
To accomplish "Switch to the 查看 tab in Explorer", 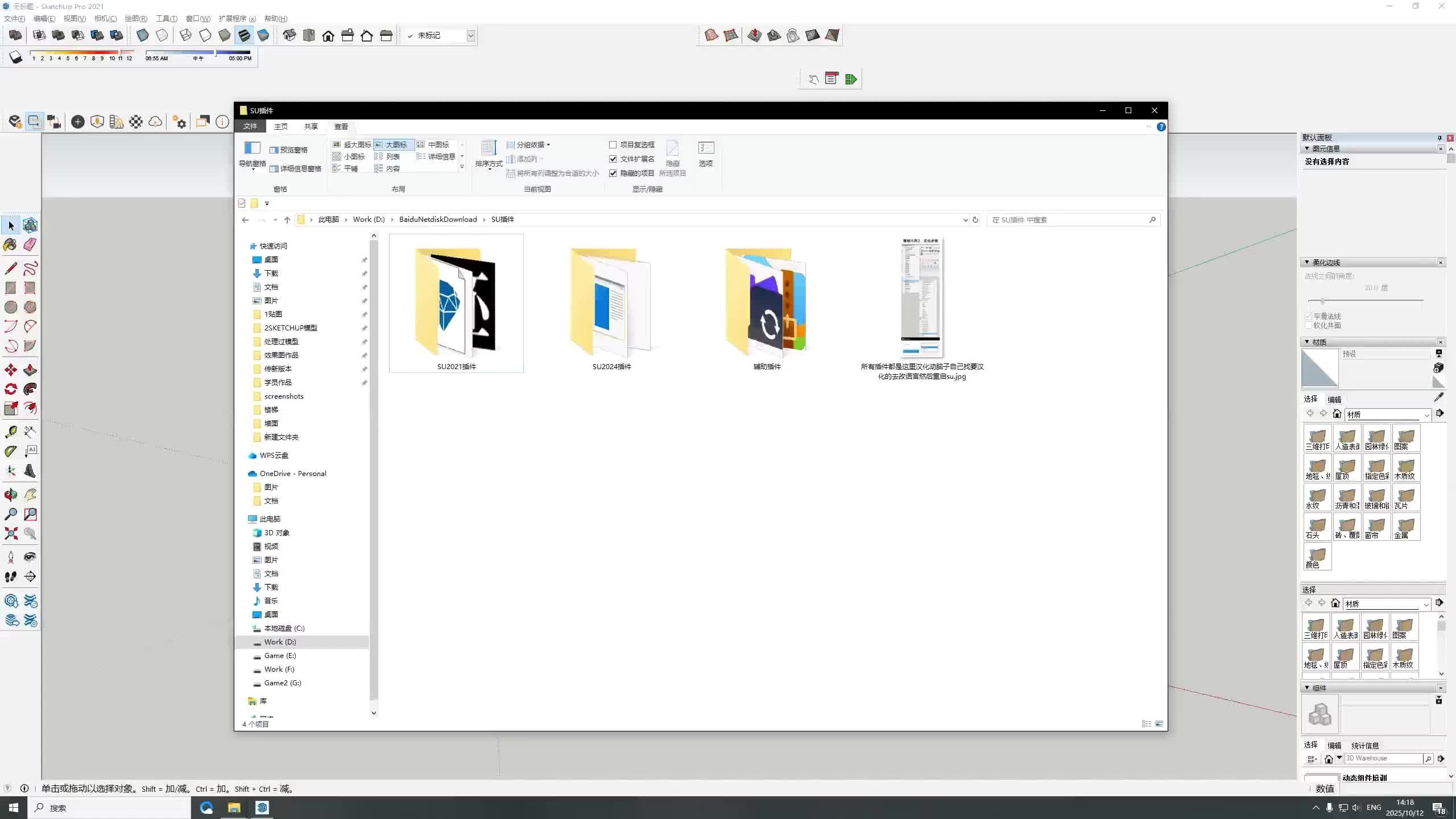I will coord(340,126).
